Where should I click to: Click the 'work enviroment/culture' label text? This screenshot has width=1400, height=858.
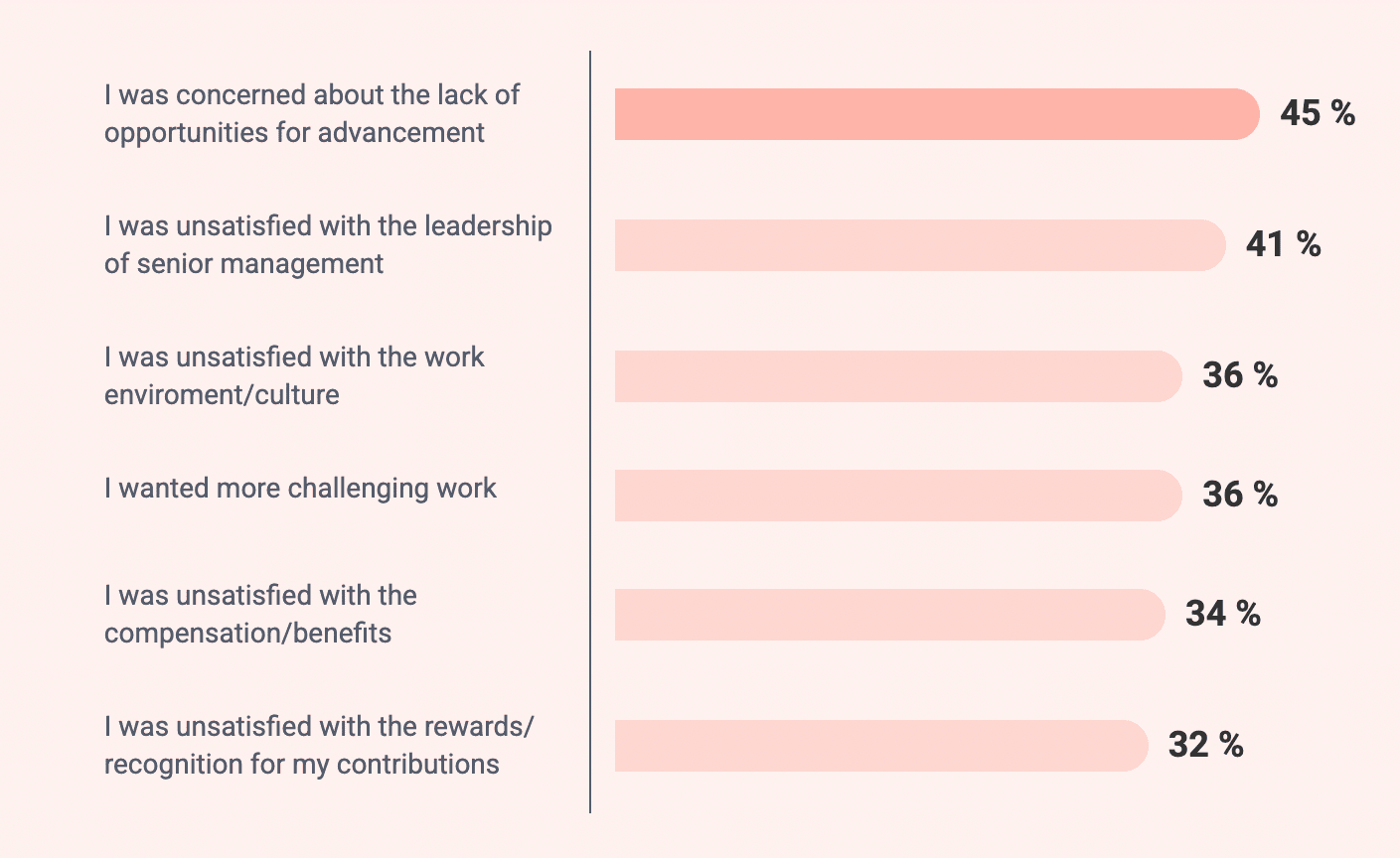coord(294,376)
